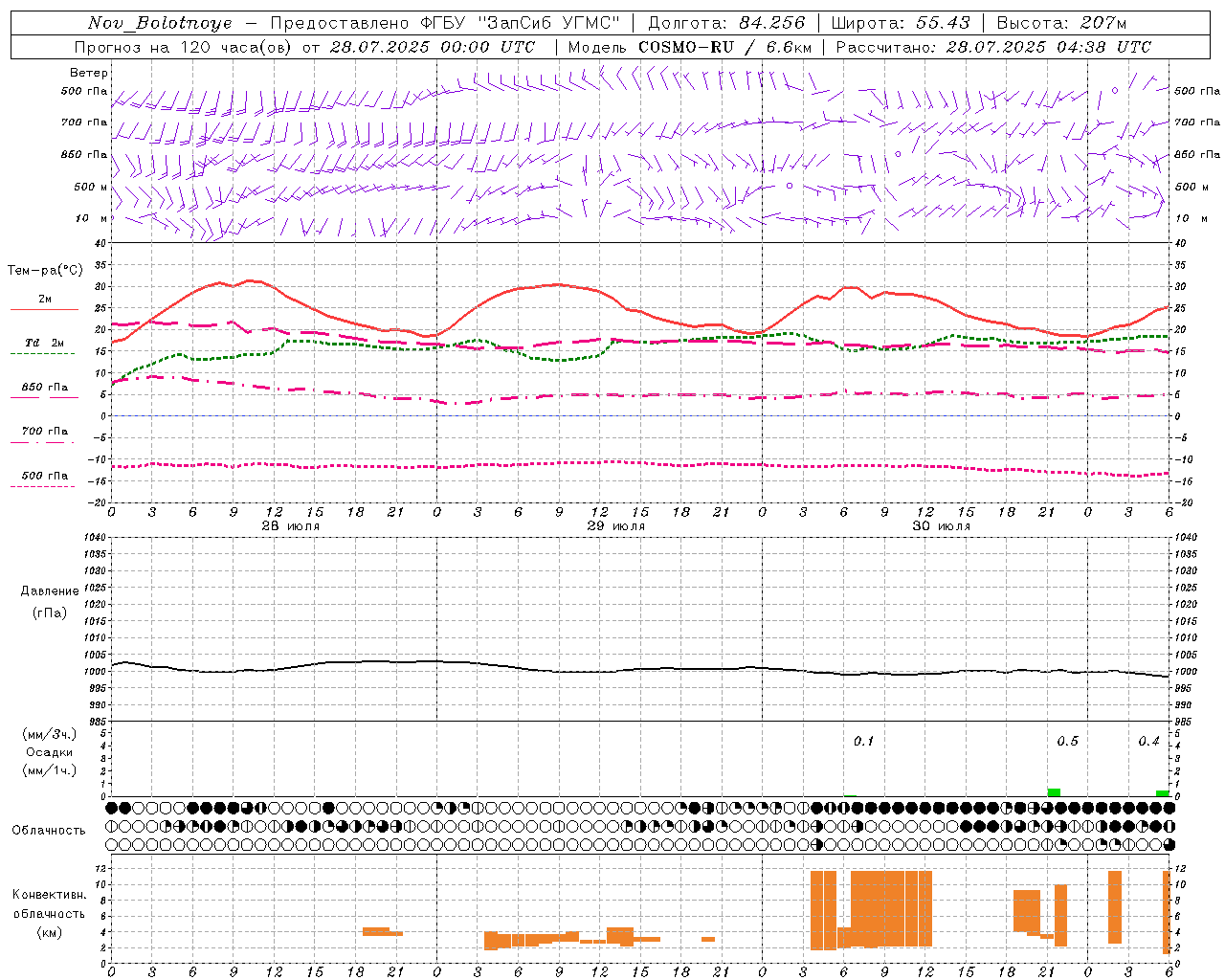Click the pink dotted legend line under 500 гПа
The image size is (1225, 980).
(x=42, y=486)
